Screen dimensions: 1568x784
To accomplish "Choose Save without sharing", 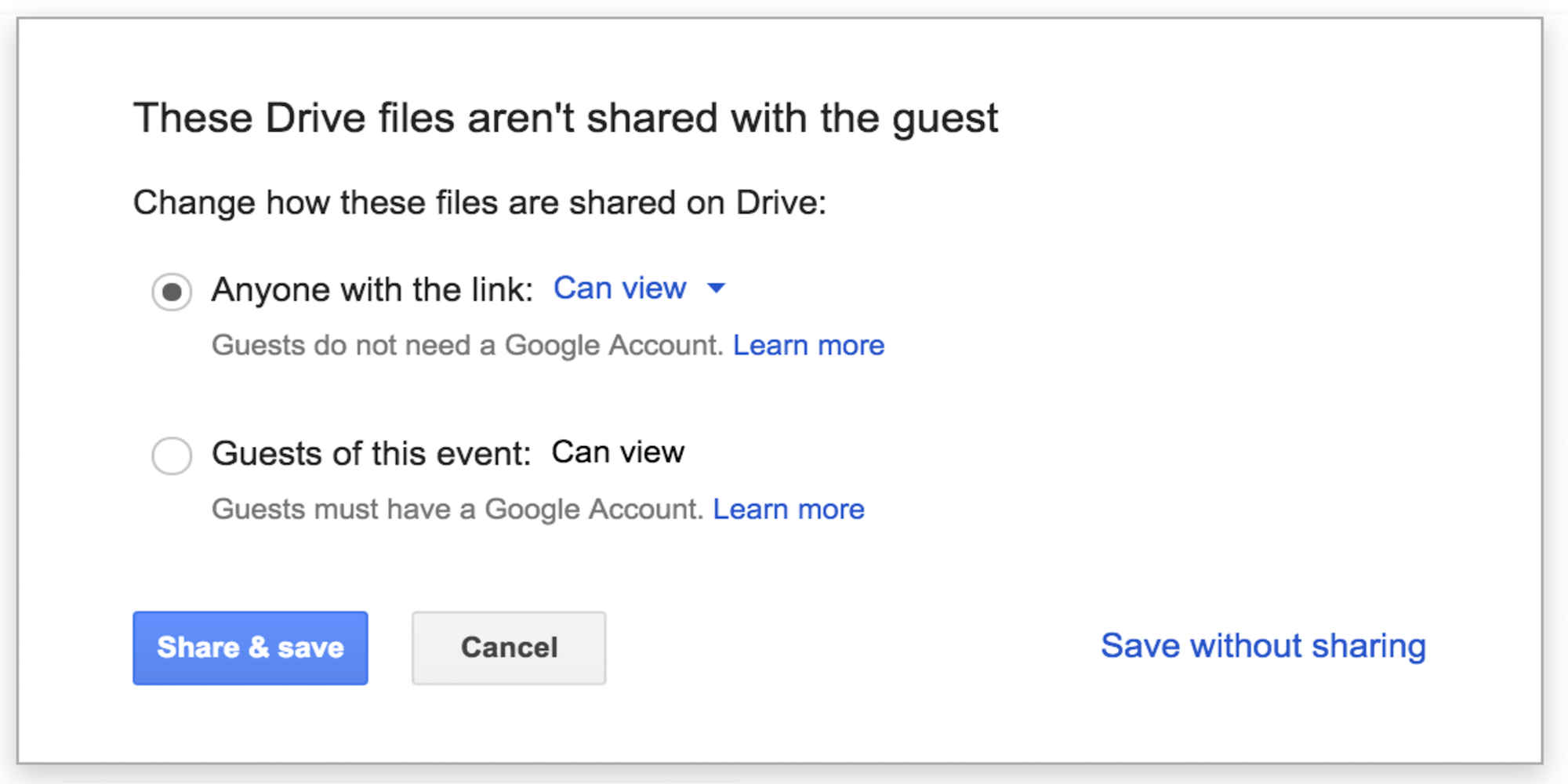I will (1262, 646).
